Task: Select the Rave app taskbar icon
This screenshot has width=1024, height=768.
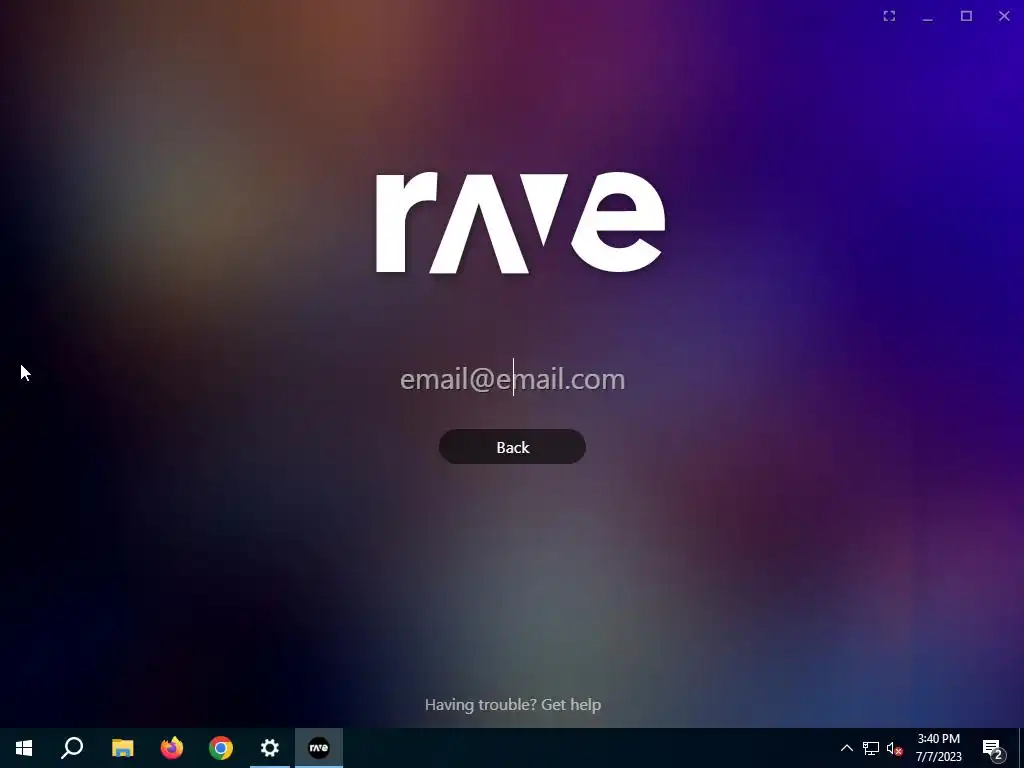Action: tap(319, 748)
